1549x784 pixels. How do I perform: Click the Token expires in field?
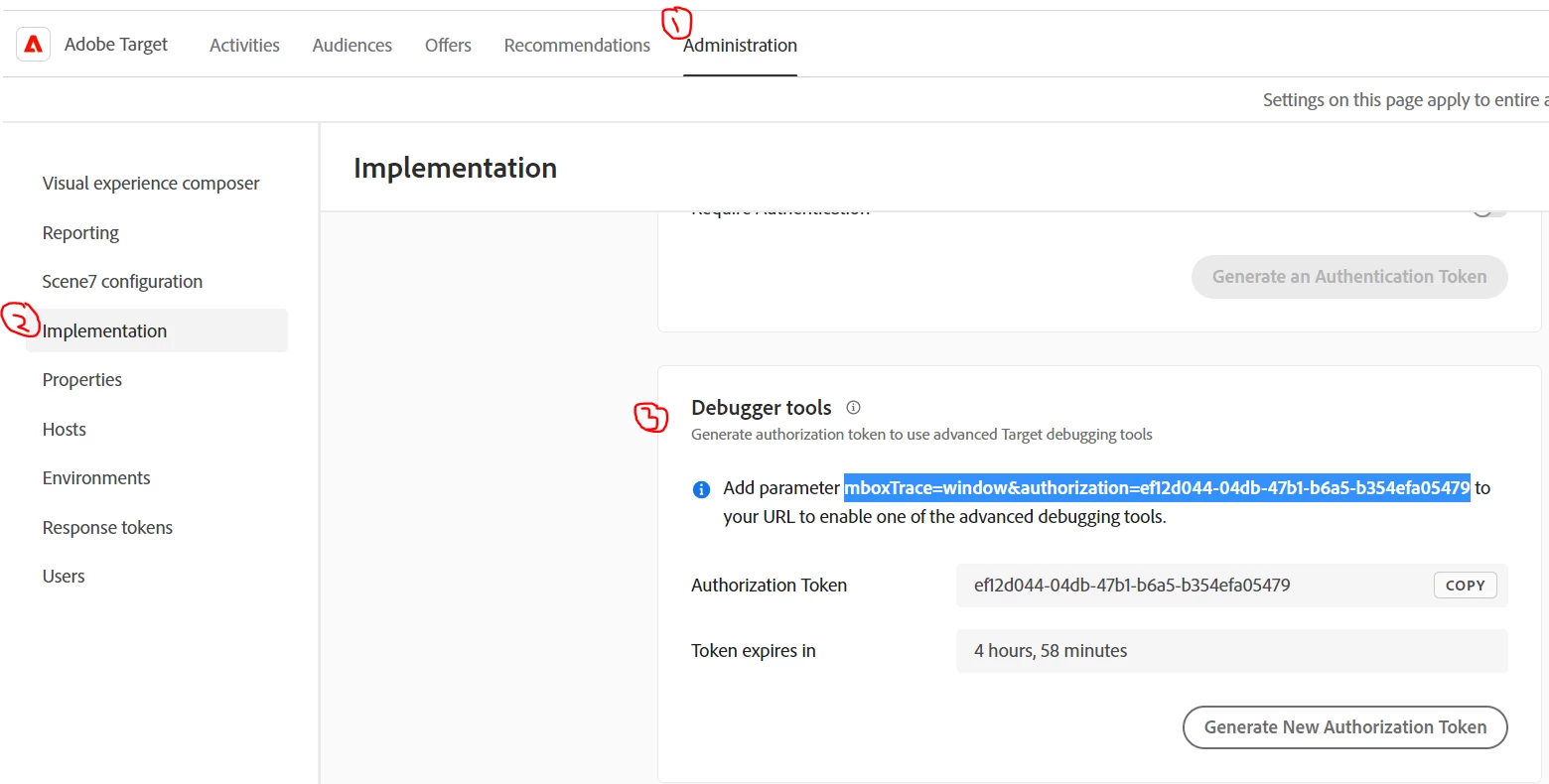tap(1232, 651)
